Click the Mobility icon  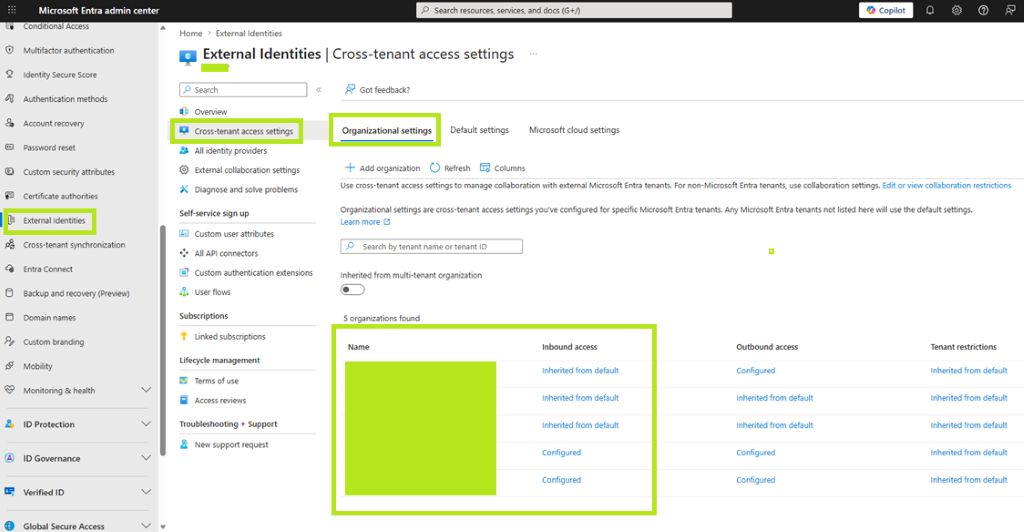(10, 366)
